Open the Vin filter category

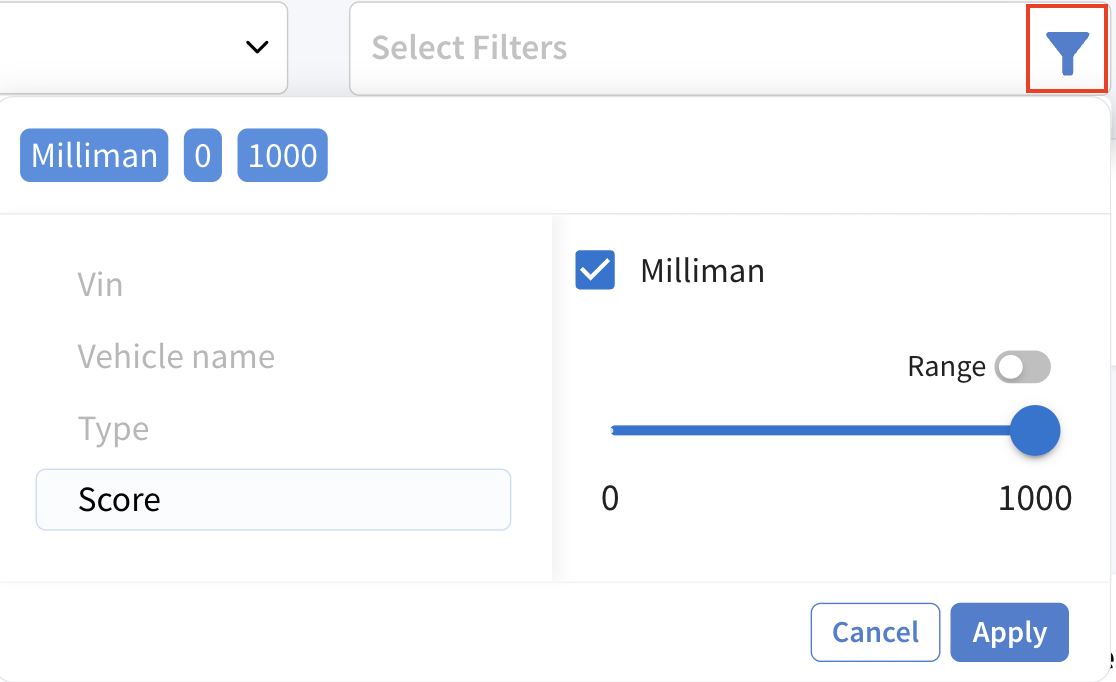pos(100,285)
